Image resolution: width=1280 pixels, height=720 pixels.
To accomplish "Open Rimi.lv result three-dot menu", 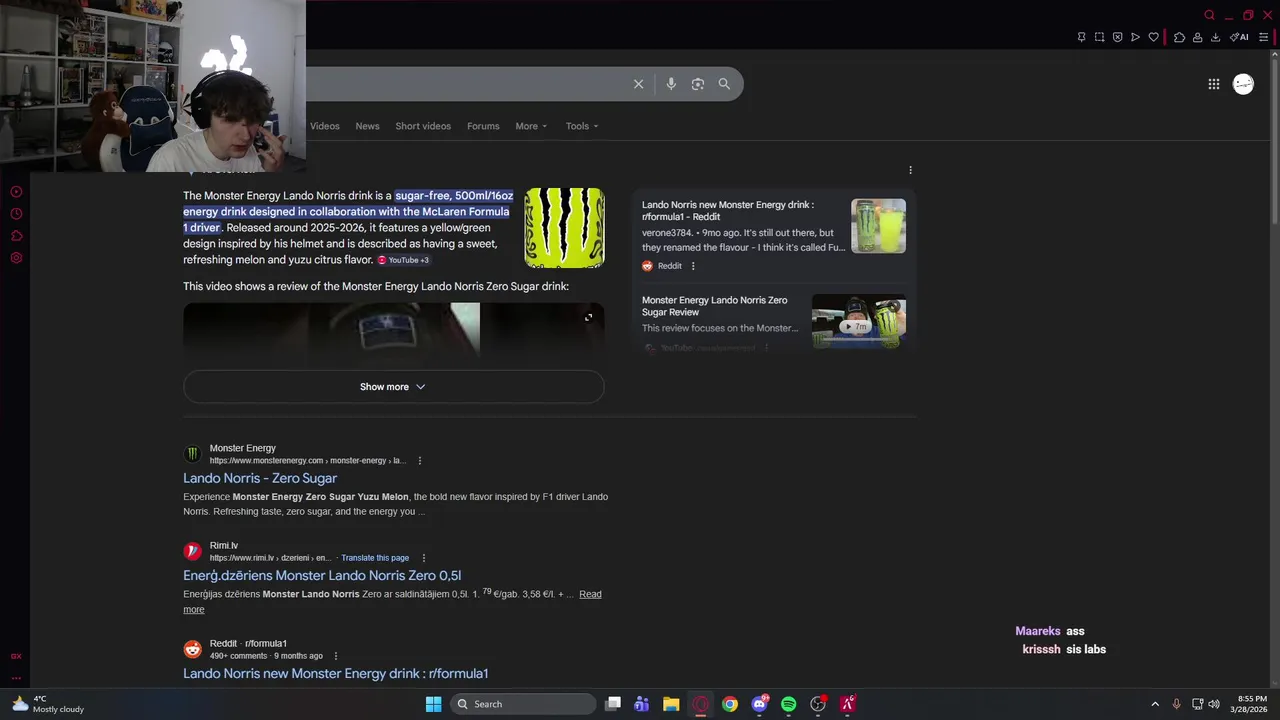I will 424,558.
